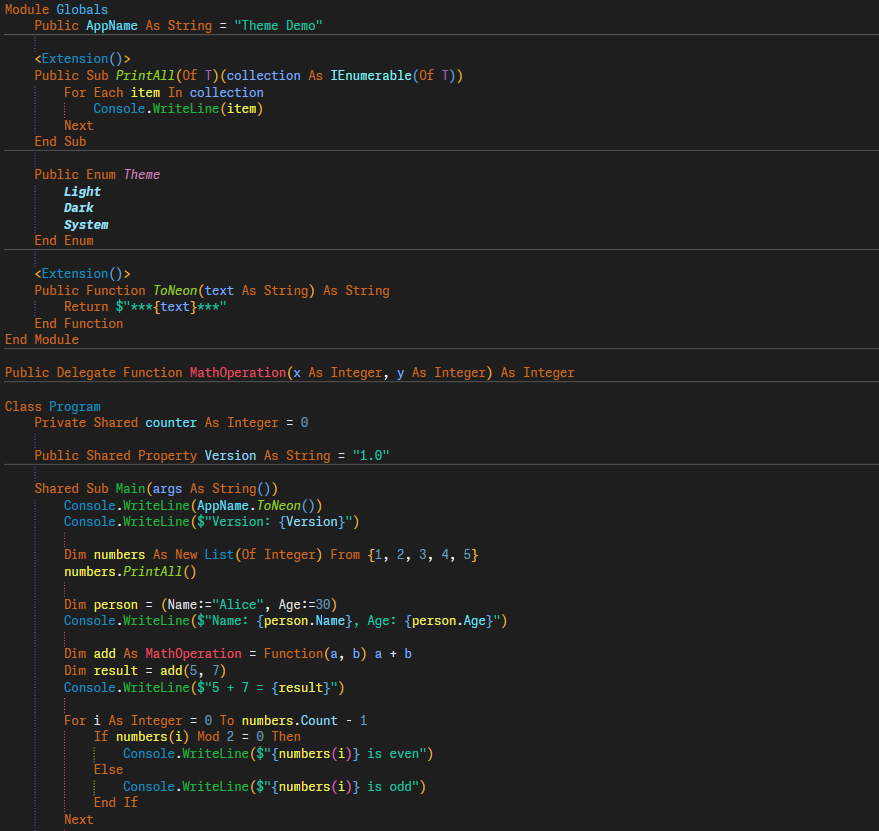The width and height of the screenshot is (879, 831).
Task: Click the "Theme Demo" string literal
Action: (278, 25)
